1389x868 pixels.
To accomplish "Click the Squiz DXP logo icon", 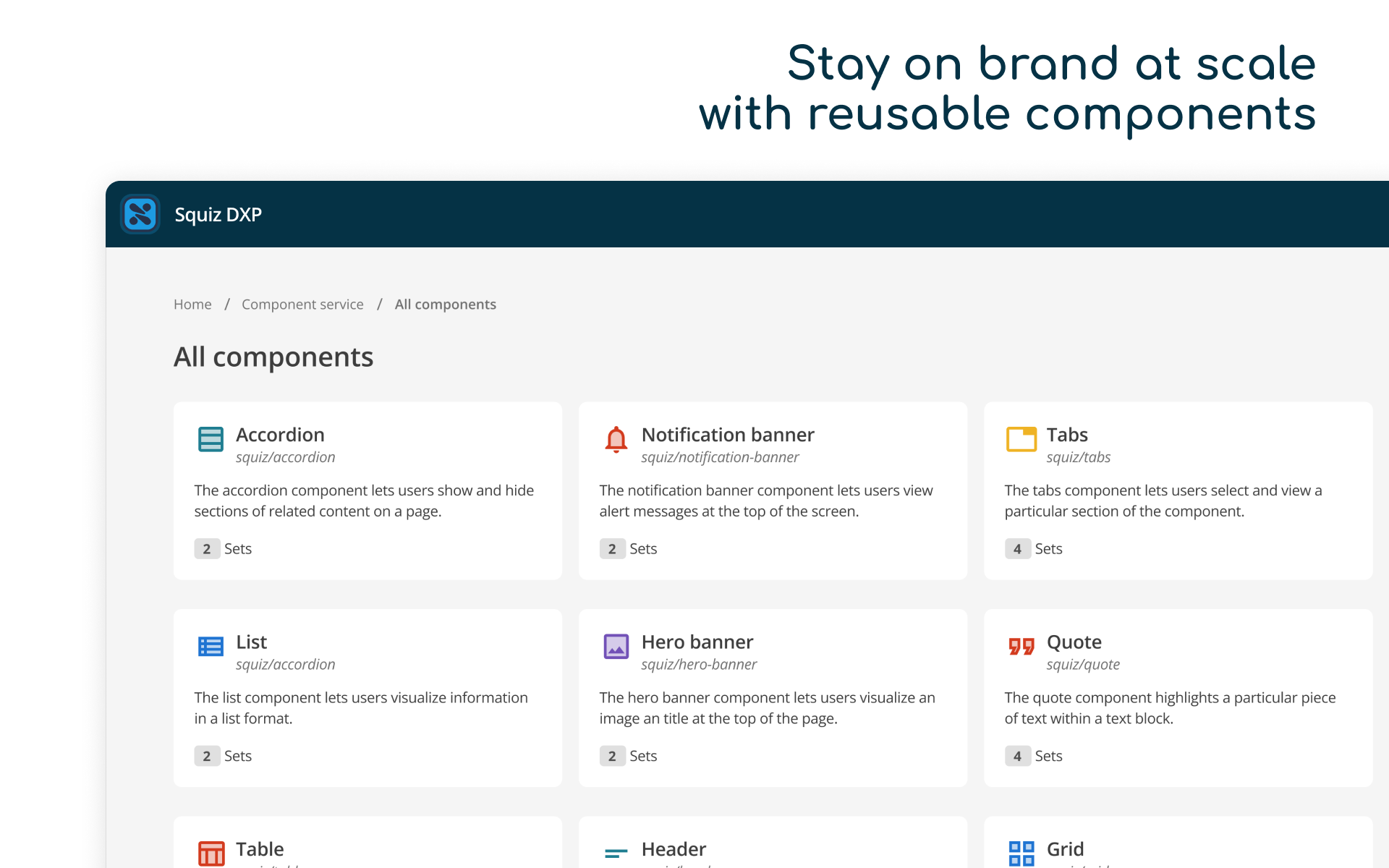I will tap(140, 214).
